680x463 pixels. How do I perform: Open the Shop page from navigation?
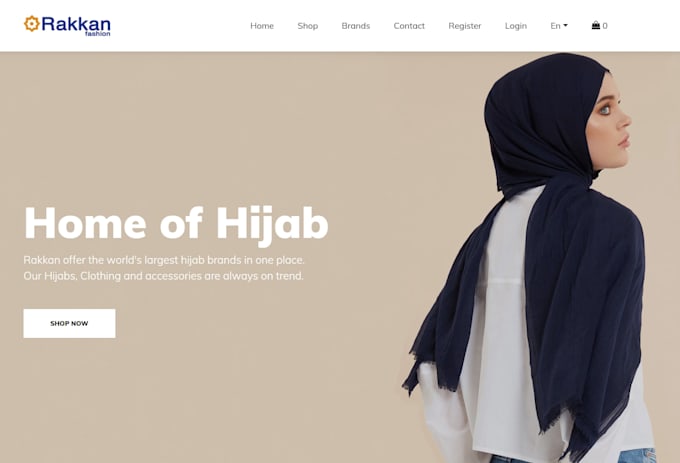(307, 26)
